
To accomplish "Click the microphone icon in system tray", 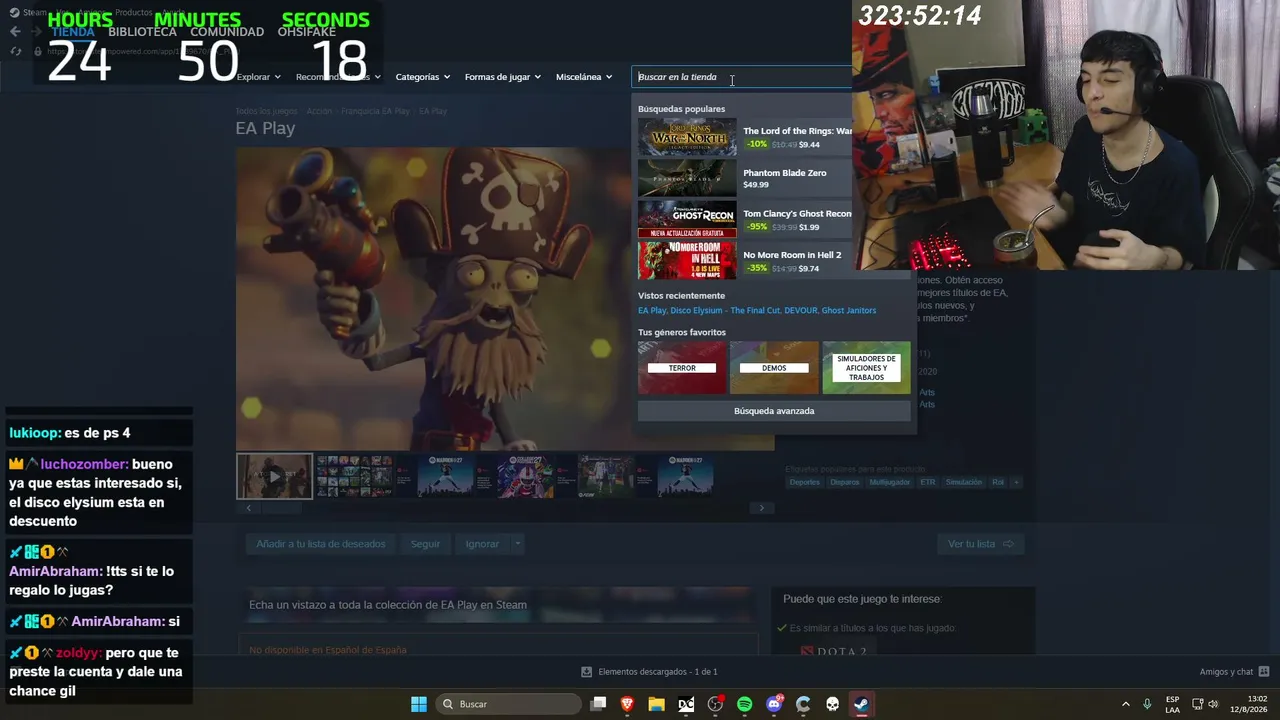I will coord(1147,704).
